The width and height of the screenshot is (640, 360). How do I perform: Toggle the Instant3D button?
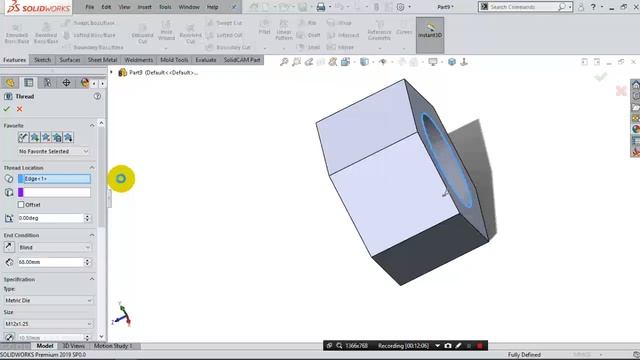430,35
